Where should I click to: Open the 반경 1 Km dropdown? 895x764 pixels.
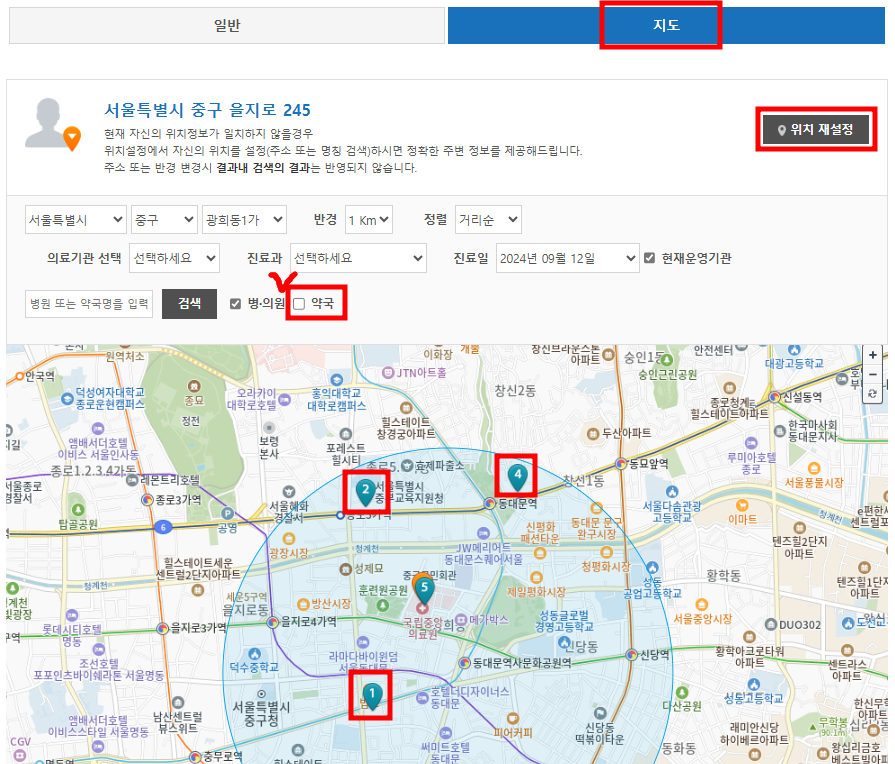click(369, 220)
